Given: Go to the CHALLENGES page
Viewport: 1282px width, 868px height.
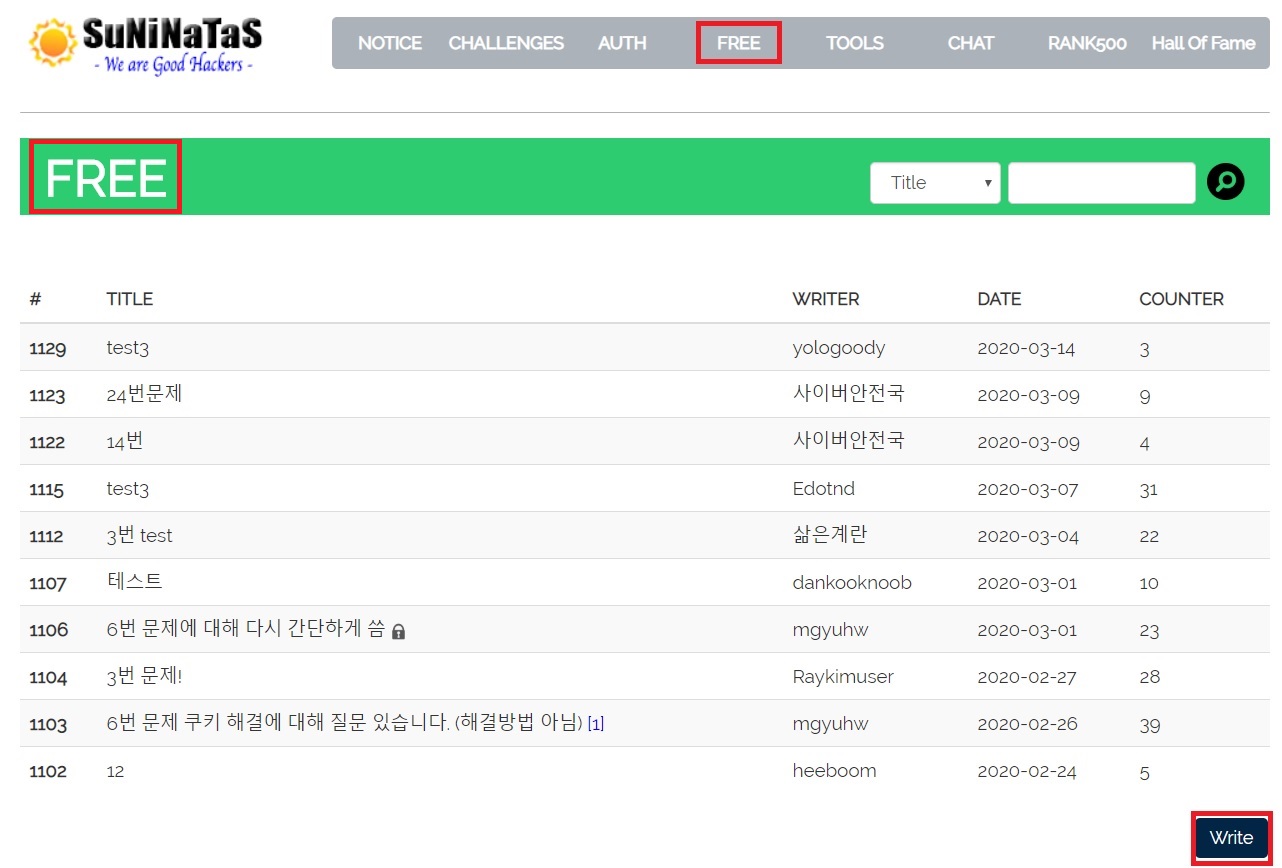Looking at the screenshot, I should 506,43.
